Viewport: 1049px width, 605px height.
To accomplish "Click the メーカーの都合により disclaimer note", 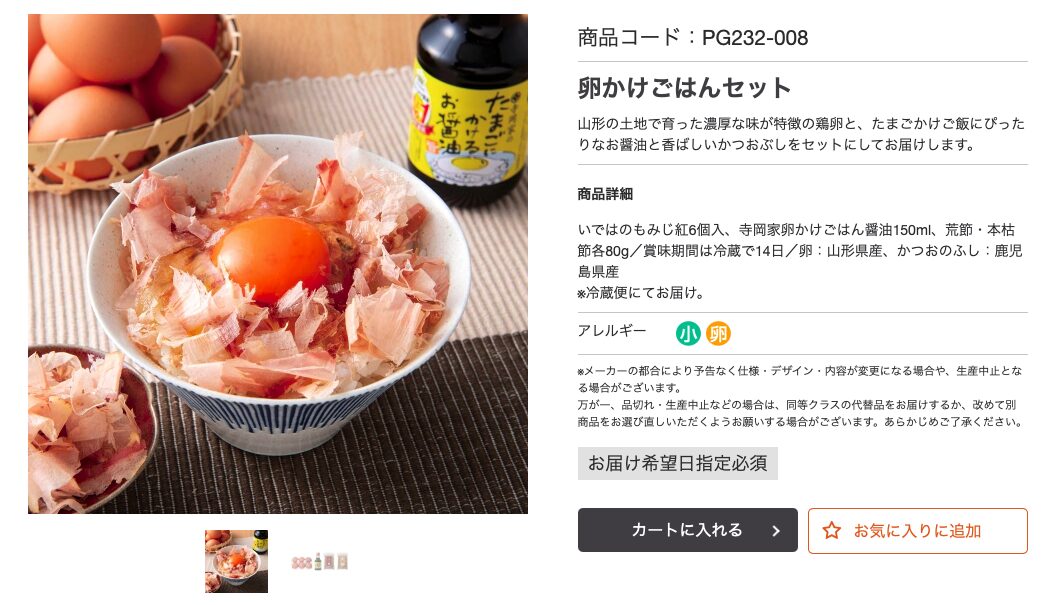I will [x=800, y=396].
